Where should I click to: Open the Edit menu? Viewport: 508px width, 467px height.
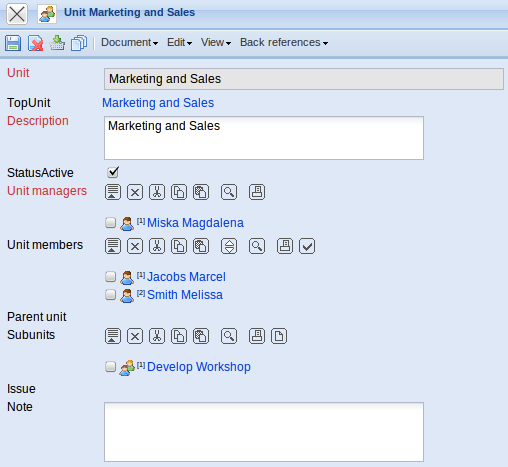click(x=179, y=42)
